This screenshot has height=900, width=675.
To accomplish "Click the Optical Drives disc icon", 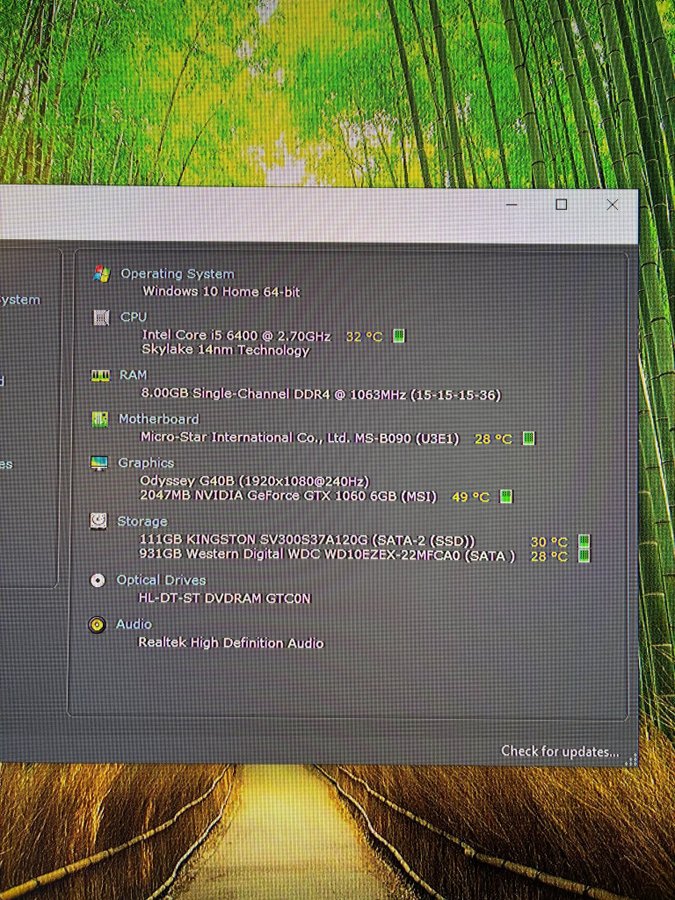I will (98, 580).
